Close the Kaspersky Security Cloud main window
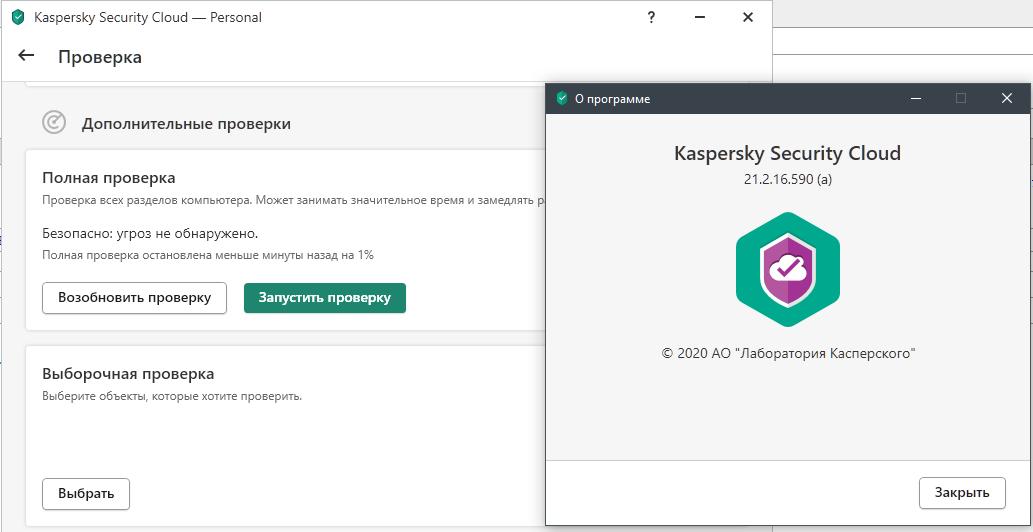This screenshot has width=1033, height=532. click(x=748, y=18)
